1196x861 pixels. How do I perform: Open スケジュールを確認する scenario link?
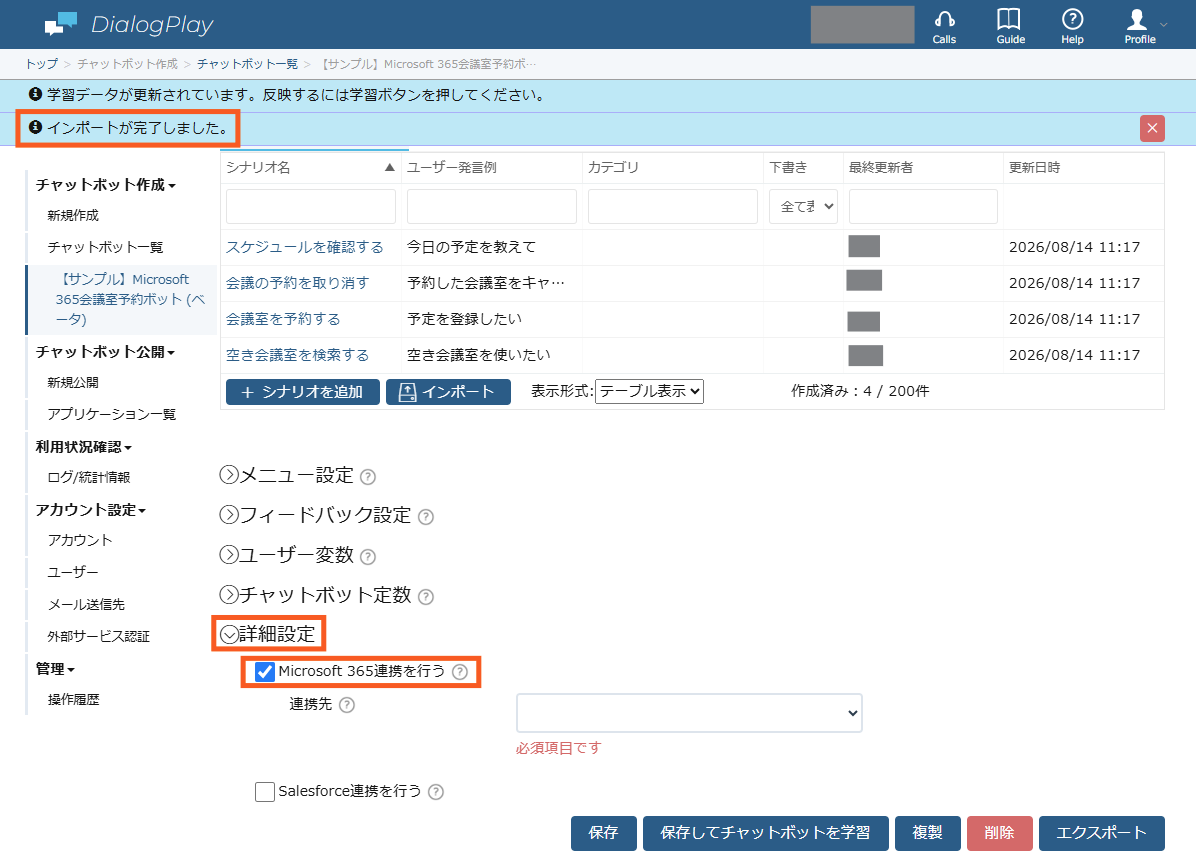pos(304,247)
